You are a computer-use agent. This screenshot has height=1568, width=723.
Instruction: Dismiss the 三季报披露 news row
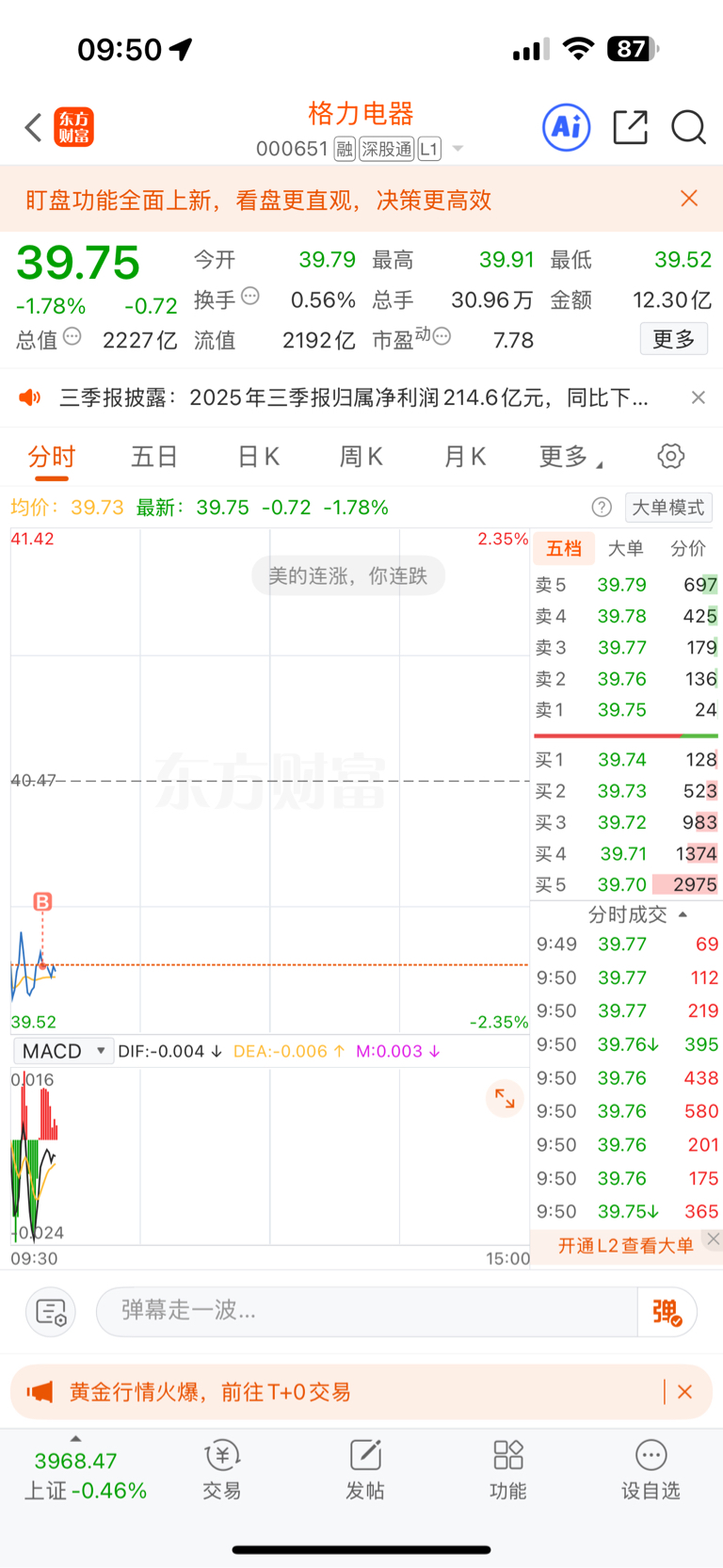coord(699,397)
